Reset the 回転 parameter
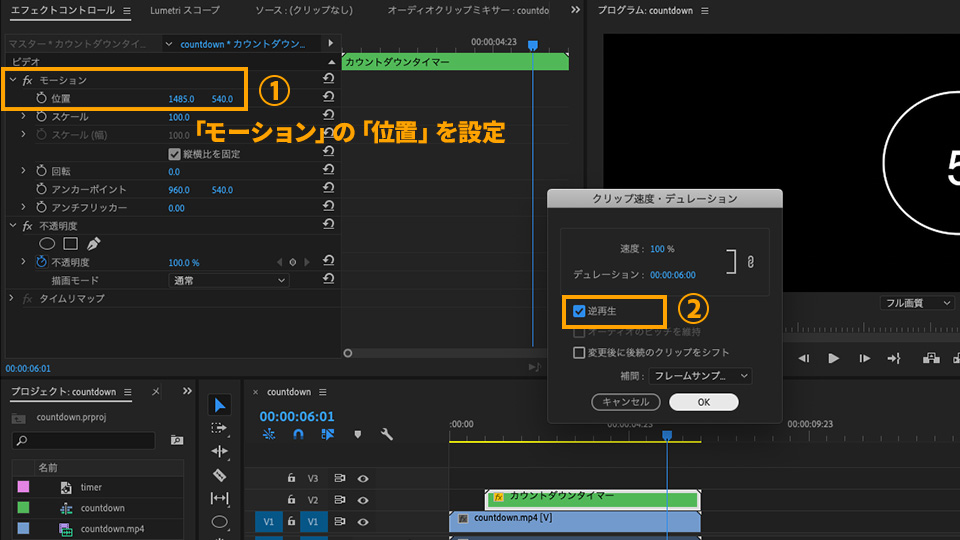960x540 pixels. (x=328, y=170)
